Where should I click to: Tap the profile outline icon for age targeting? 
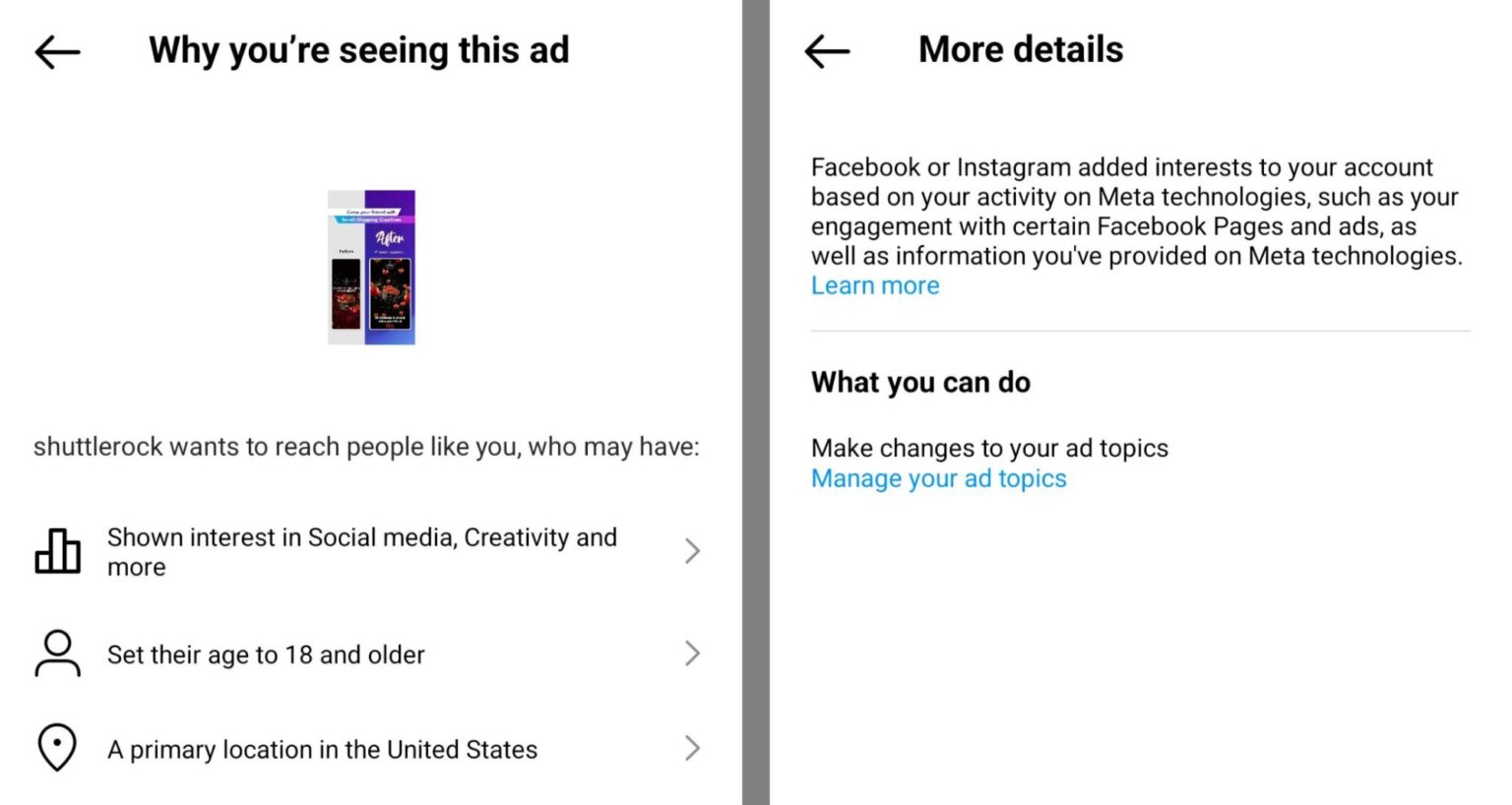[x=57, y=653]
